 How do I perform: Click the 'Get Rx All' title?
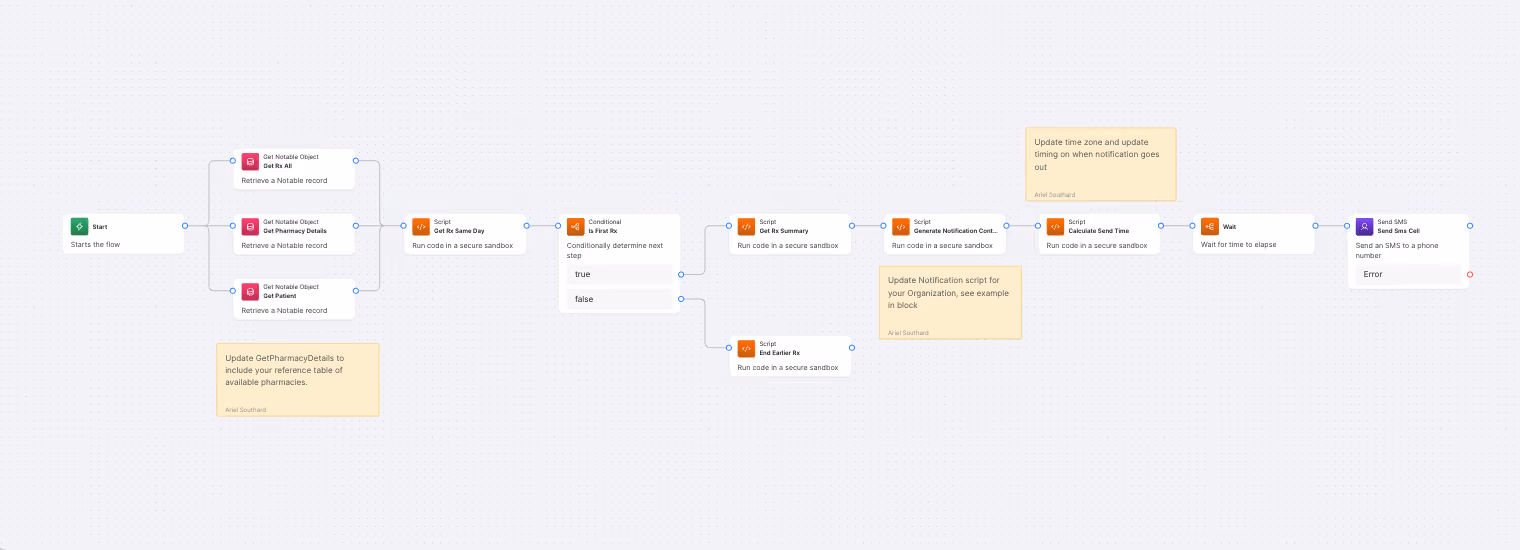pos(277,166)
